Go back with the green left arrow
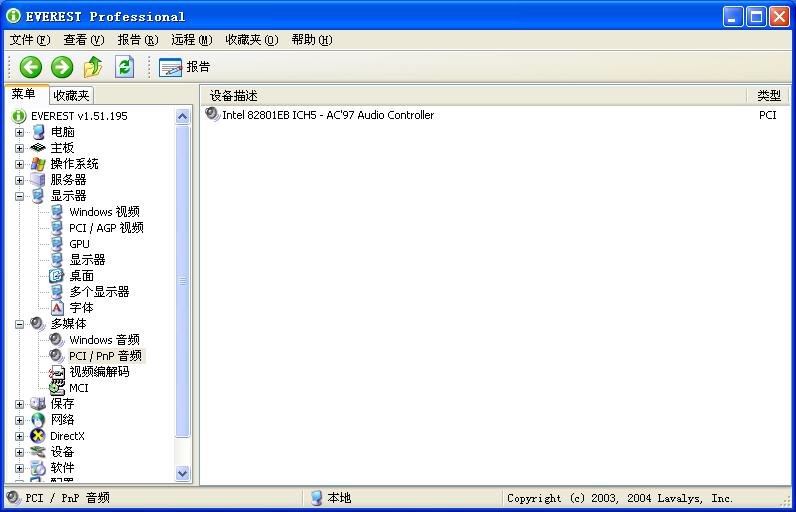Screen dimensions: 796x512 [30, 67]
